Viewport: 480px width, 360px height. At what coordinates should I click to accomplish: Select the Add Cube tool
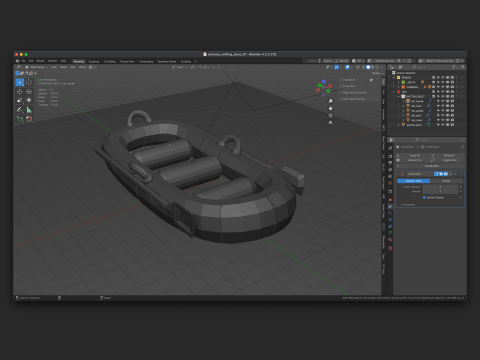coord(20,119)
